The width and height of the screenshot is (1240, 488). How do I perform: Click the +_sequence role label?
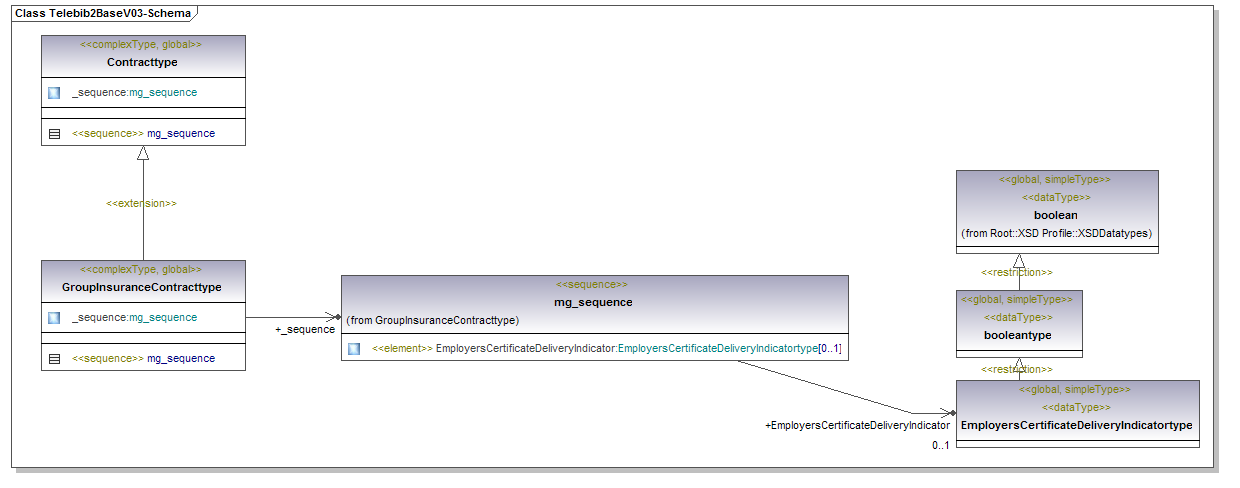(x=304, y=329)
